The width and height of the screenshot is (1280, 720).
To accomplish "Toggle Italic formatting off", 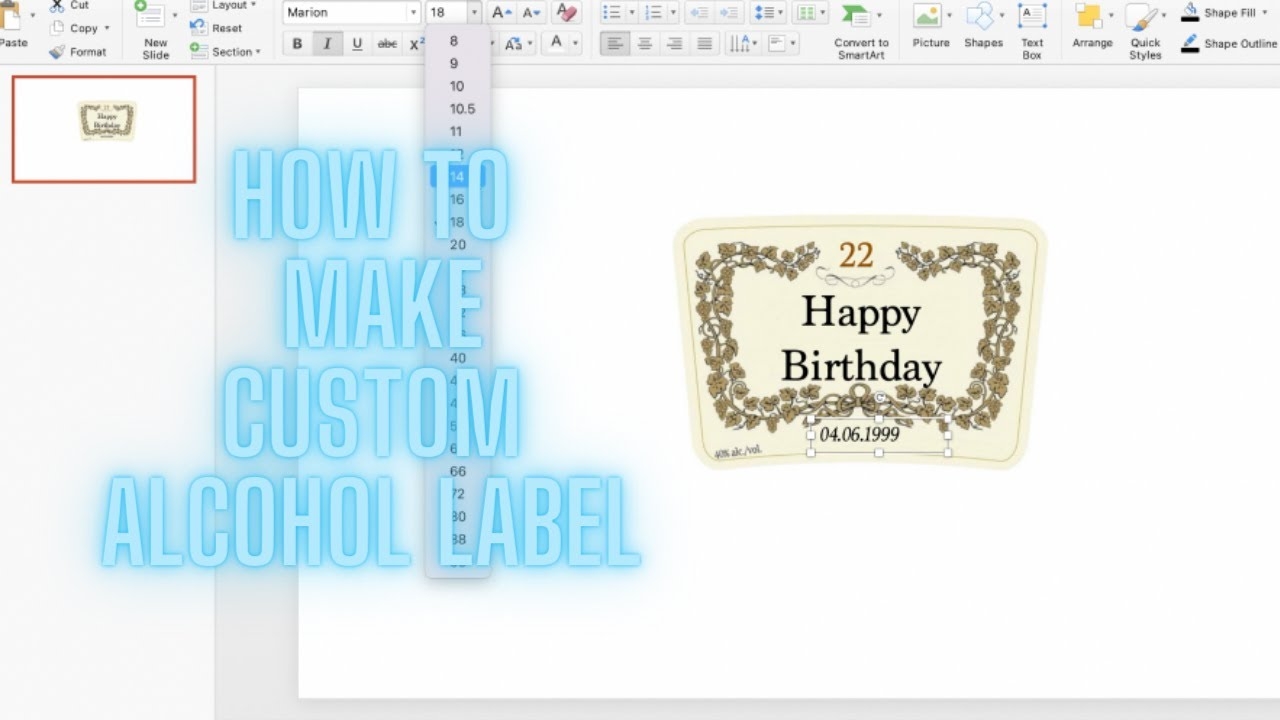I will pos(327,44).
